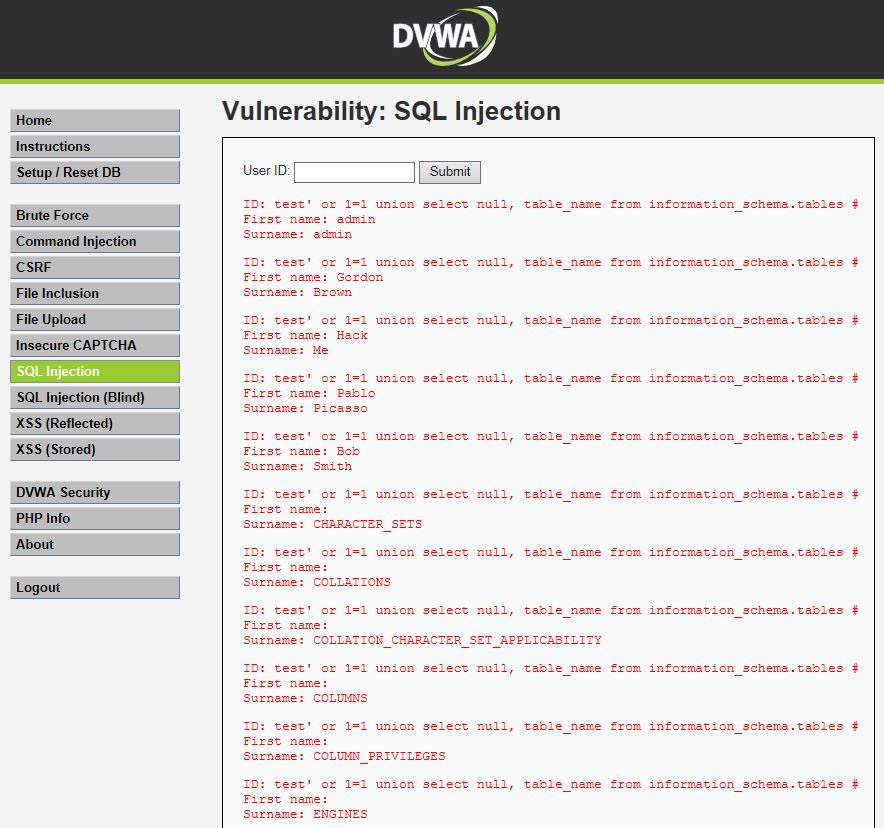Open DVWA Security settings

click(95, 493)
